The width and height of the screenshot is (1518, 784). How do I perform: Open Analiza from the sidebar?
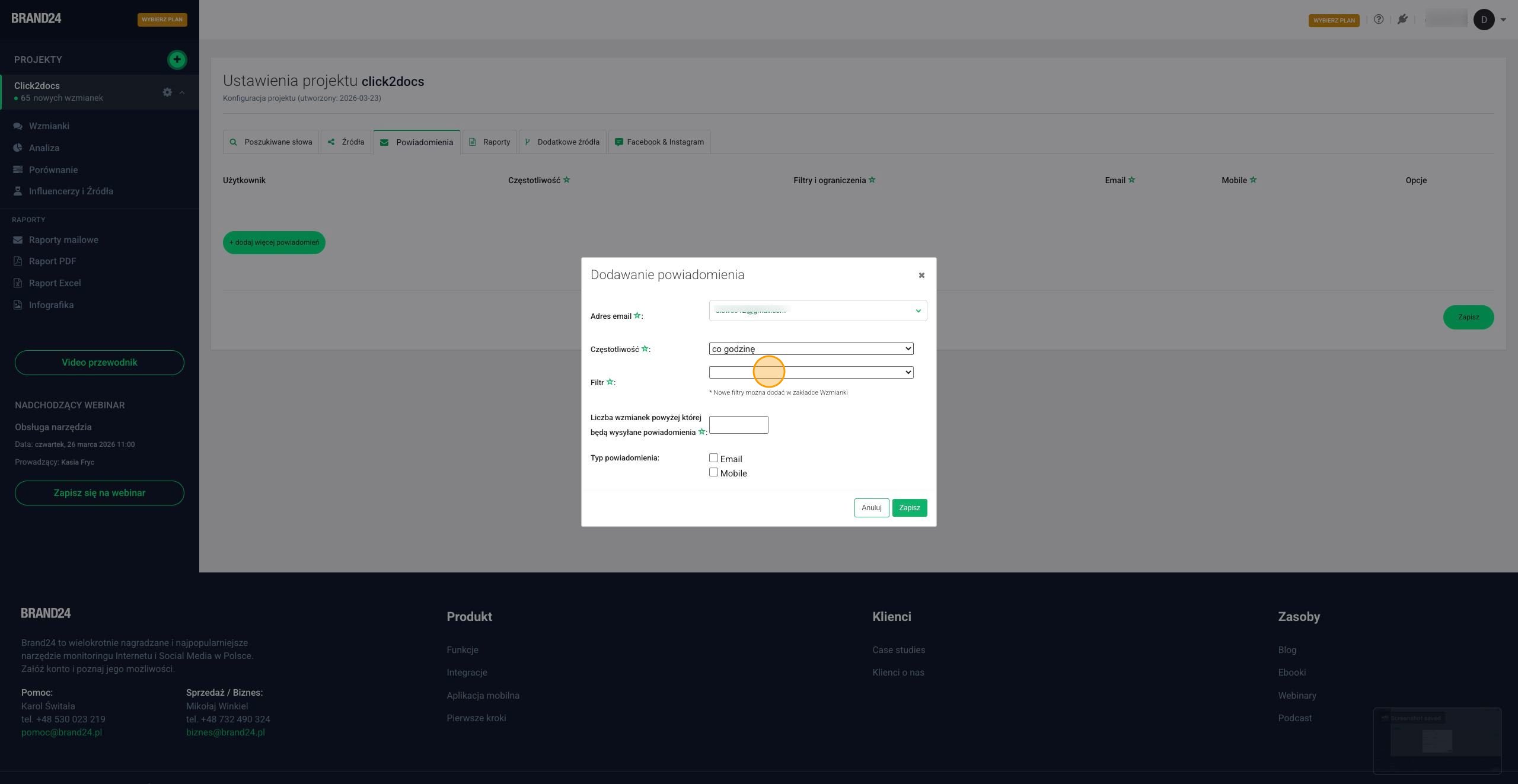[44, 148]
